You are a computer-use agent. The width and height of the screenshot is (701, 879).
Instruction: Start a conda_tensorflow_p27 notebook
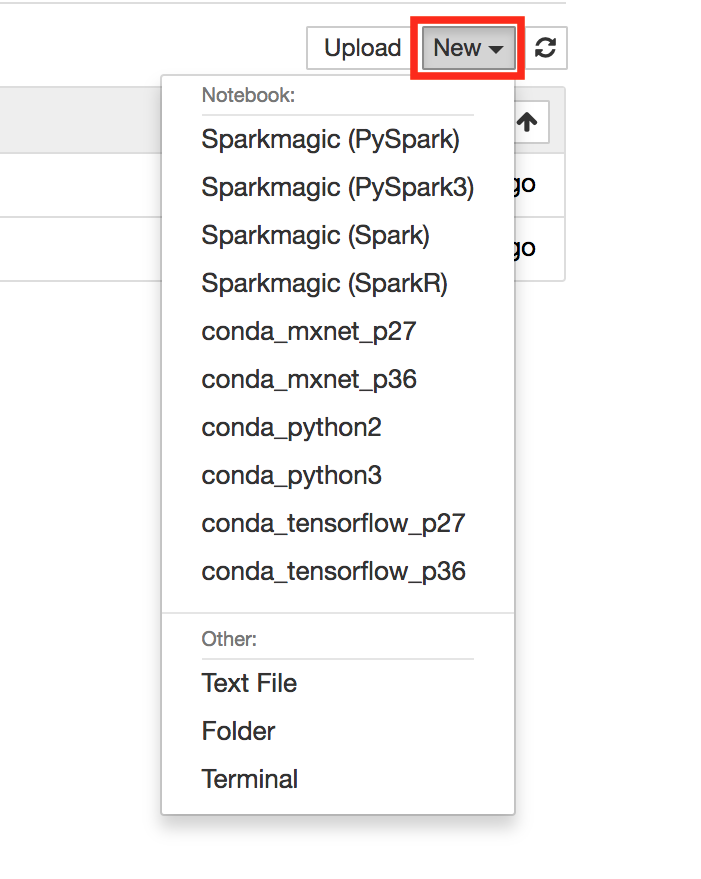coord(333,523)
